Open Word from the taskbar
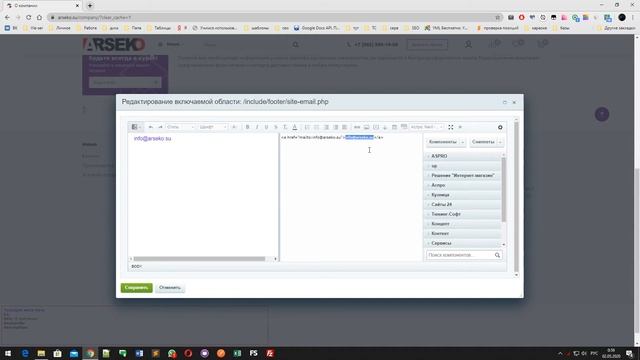 139,353
